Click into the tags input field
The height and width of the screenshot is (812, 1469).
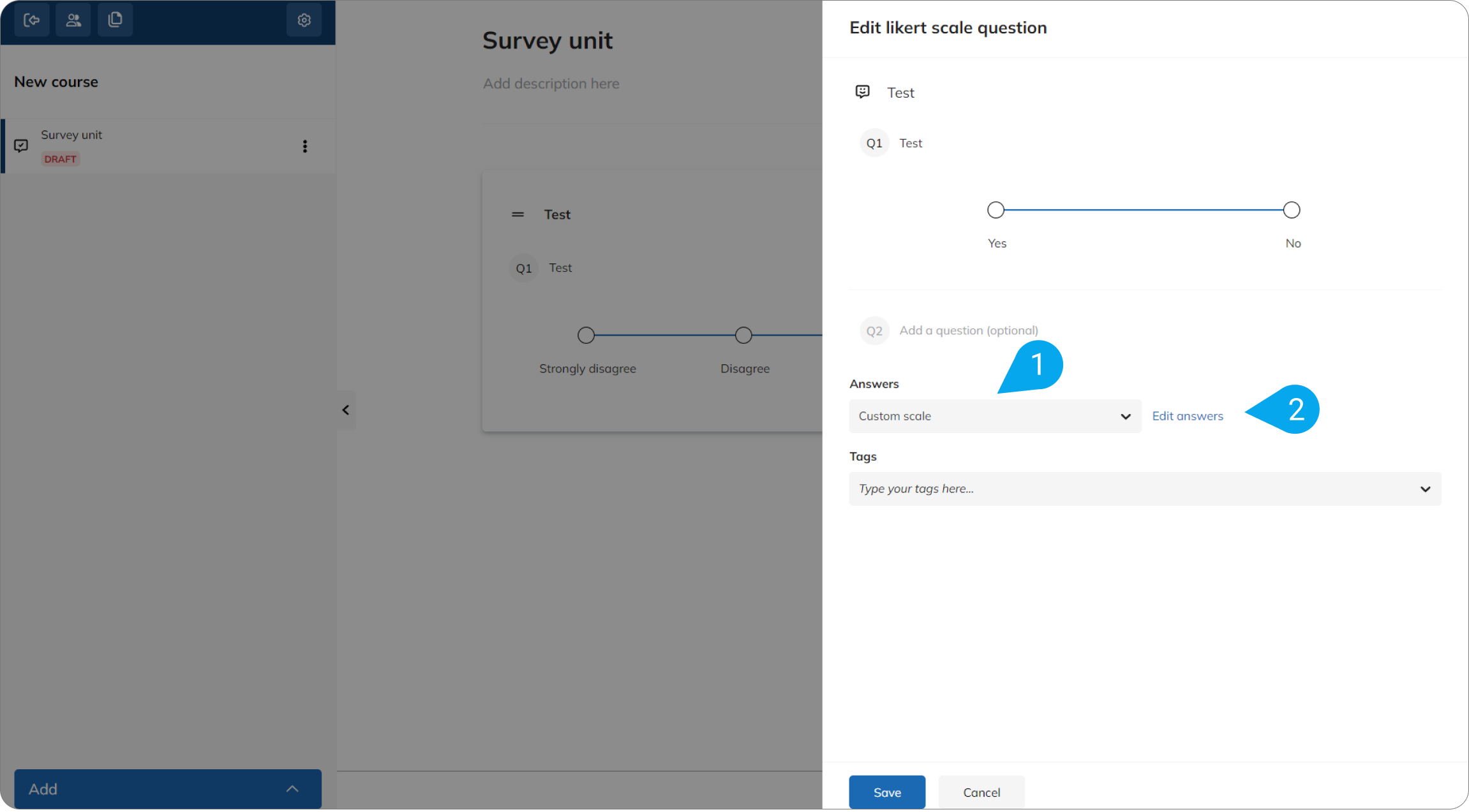[1145, 489]
